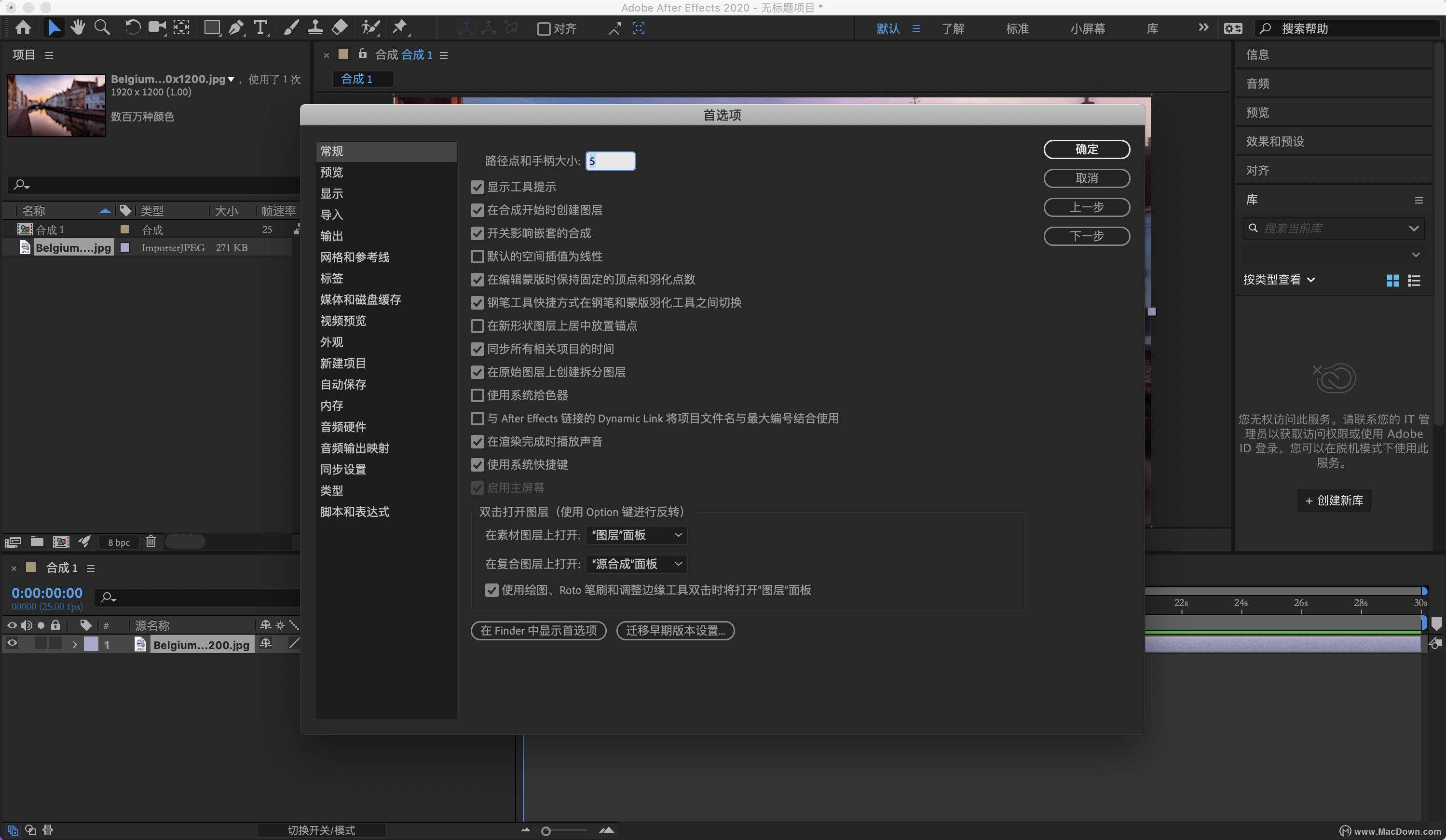The height and width of the screenshot is (840, 1446).
Task: Click the trash delete icon in project panel
Action: click(x=151, y=541)
